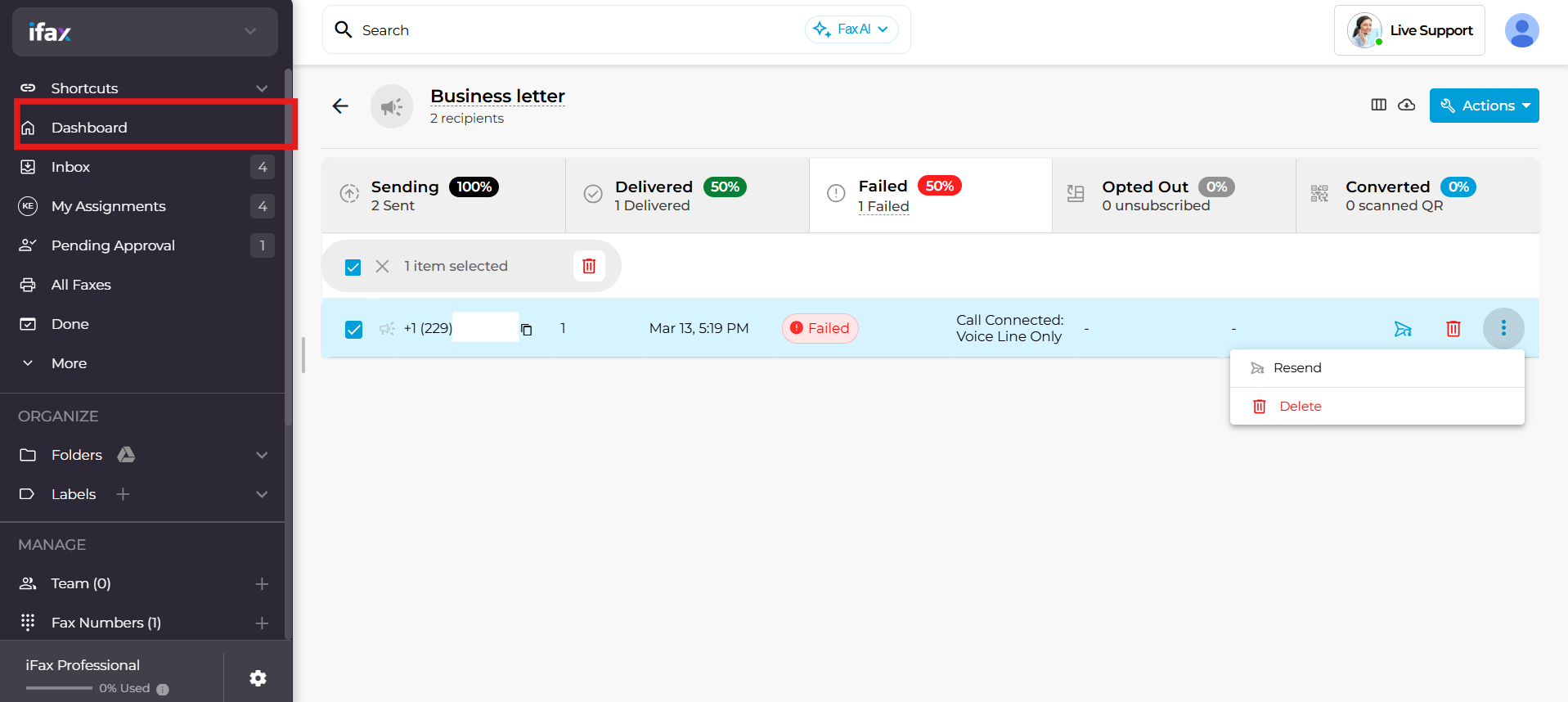Click the Google Drive icon beside Folders
Image resolution: width=1568 pixels, height=702 pixels.
[126, 454]
